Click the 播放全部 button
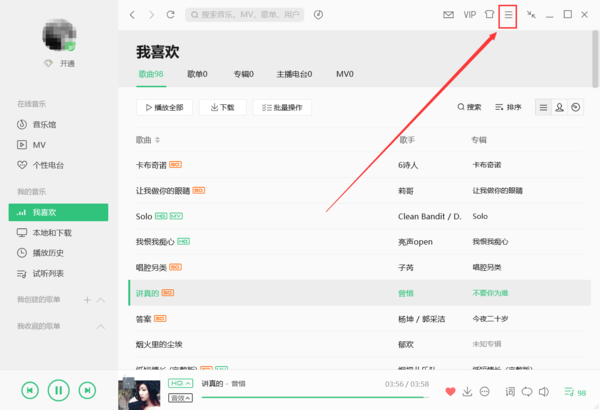The height and width of the screenshot is (410, 600). tap(163, 107)
